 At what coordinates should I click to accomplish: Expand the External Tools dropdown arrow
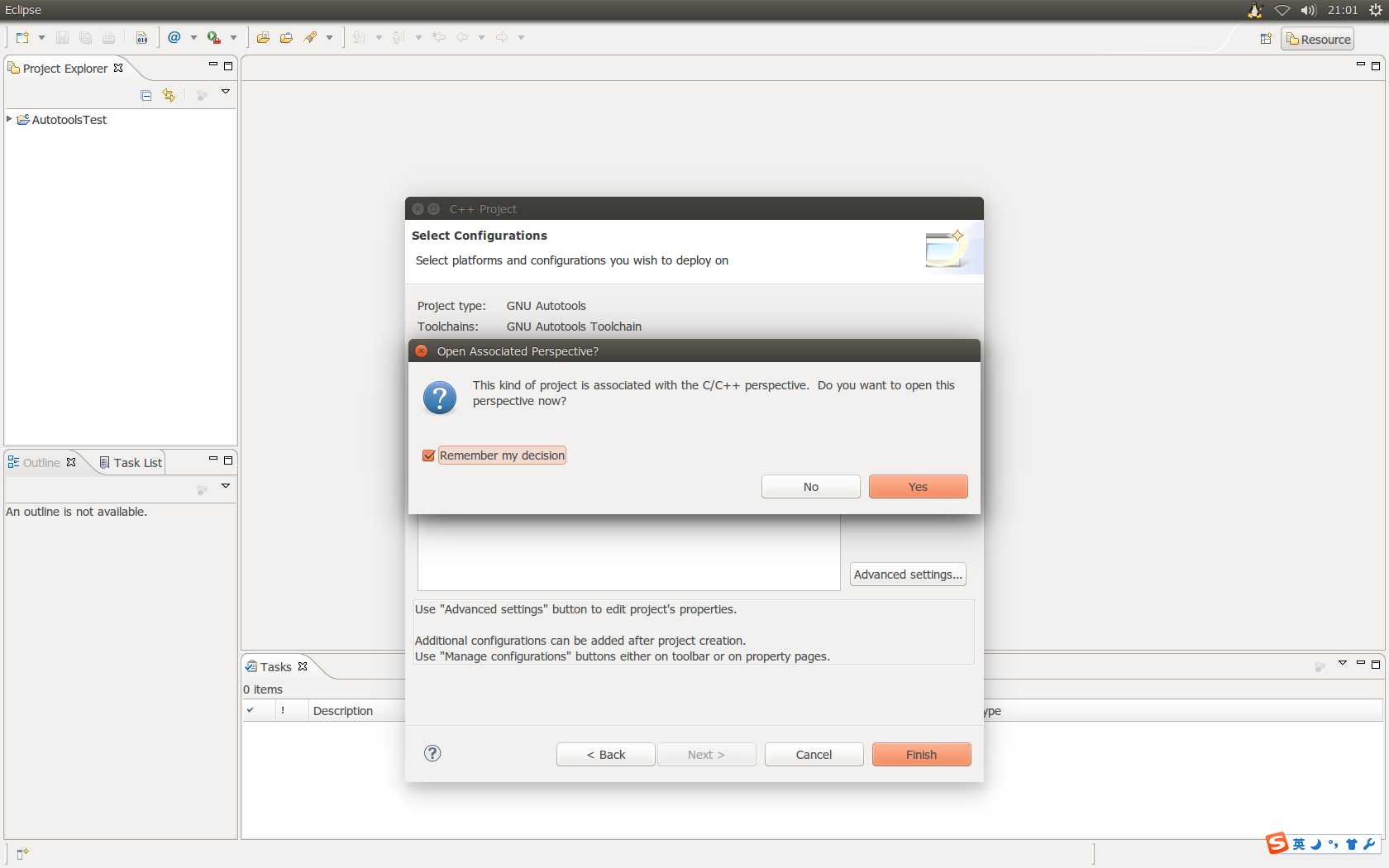(x=233, y=37)
